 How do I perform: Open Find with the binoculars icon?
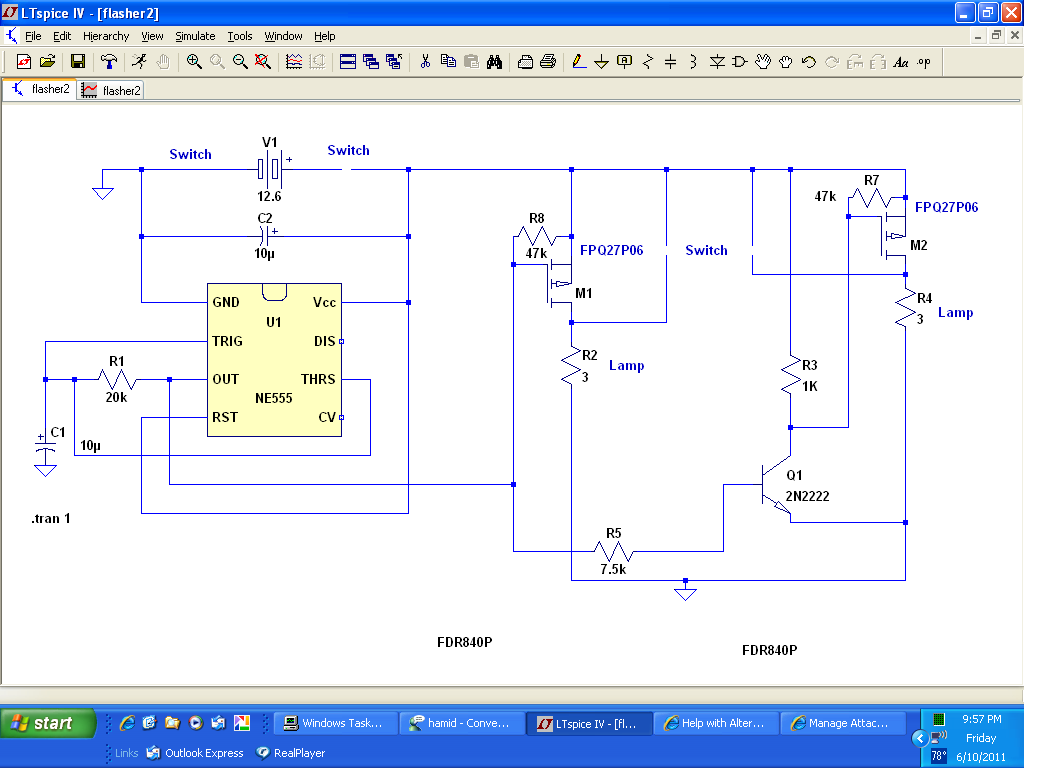tap(494, 62)
